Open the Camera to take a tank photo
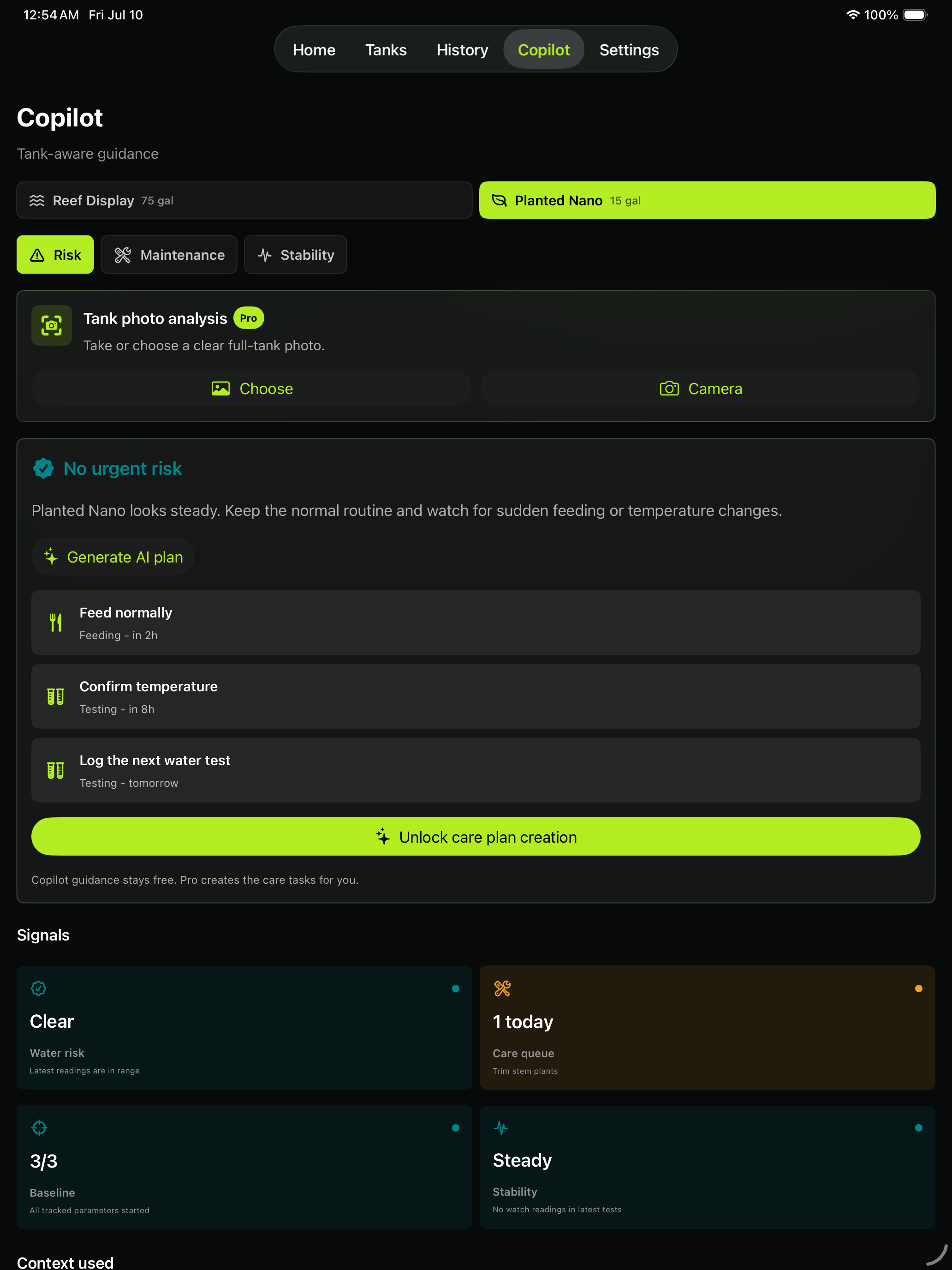 [x=701, y=389]
